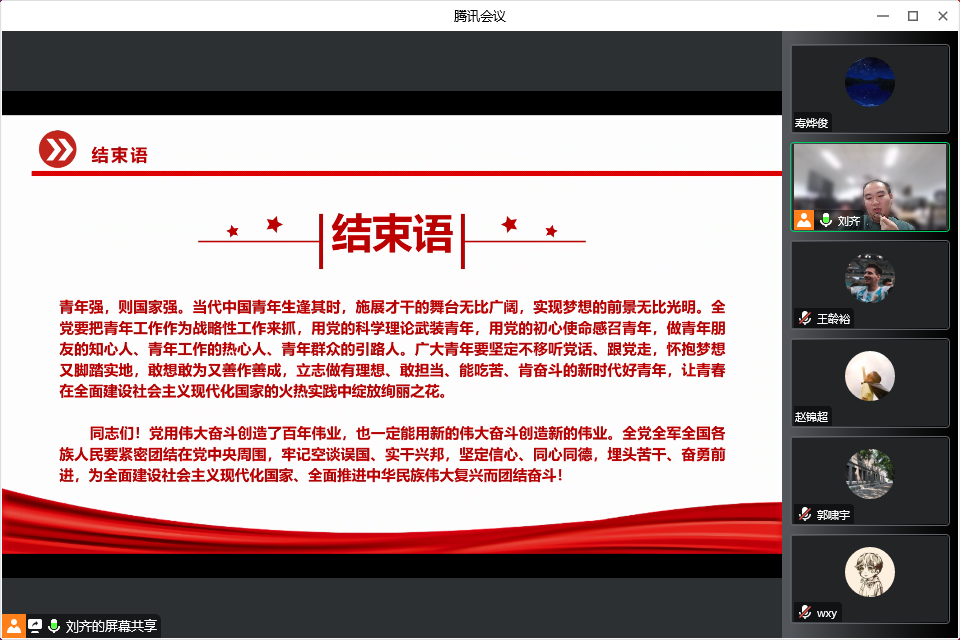Click the 赵锦超 name label

811,416
